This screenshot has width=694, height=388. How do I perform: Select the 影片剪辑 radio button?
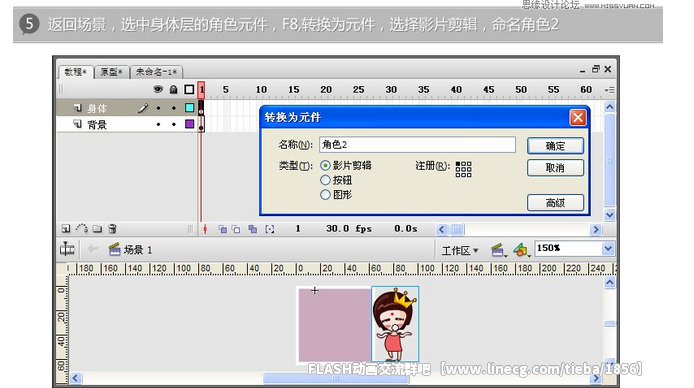pyautogui.click(x=325, y=165)
